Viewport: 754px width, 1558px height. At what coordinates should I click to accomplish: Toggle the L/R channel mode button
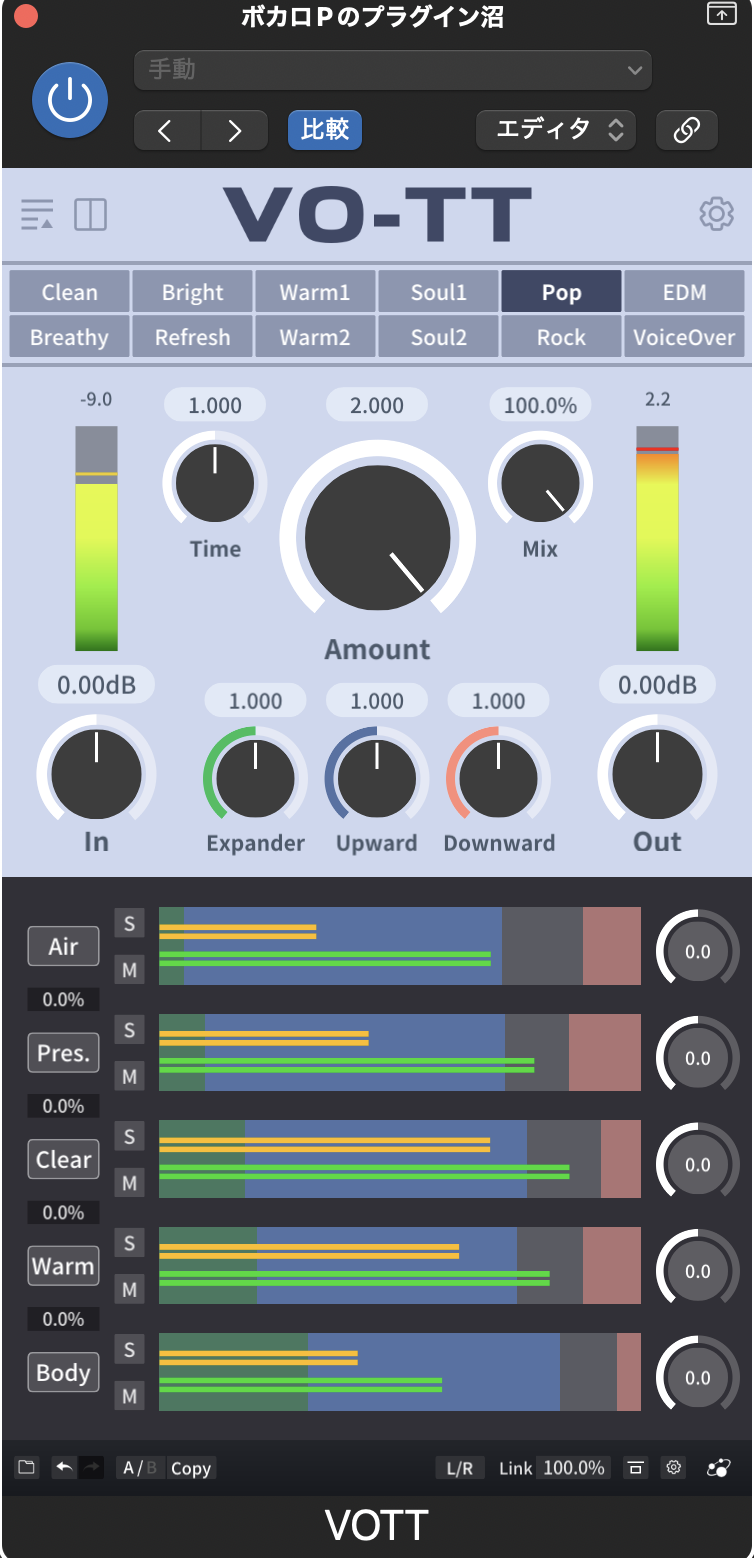click(460, 1468)
